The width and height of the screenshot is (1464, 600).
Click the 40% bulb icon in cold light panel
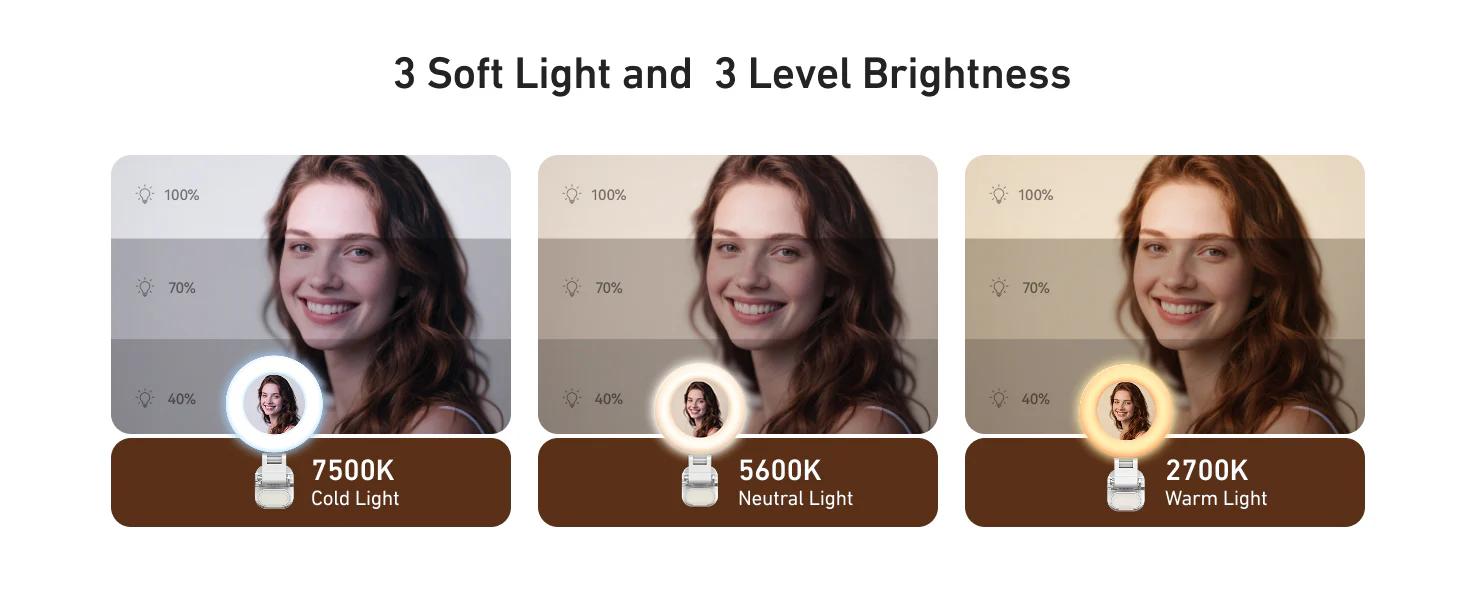click(145, 399)
